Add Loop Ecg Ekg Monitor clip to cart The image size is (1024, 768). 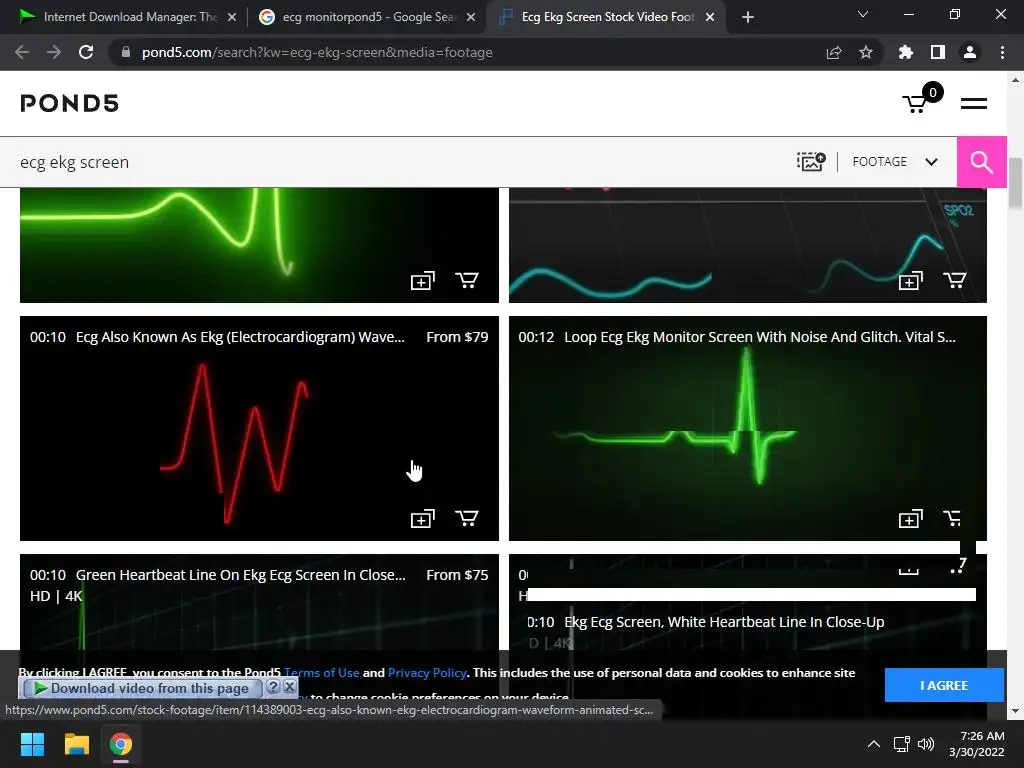952,518
